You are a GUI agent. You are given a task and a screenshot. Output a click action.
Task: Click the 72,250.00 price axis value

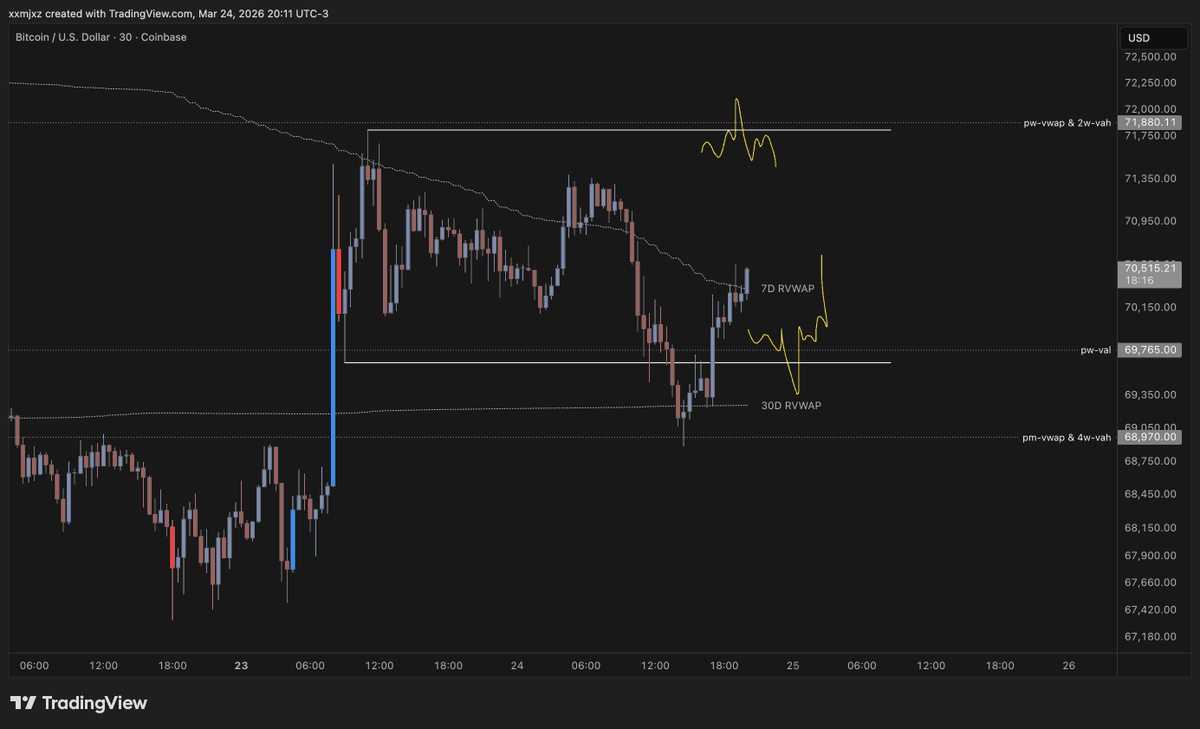[1150, 83]
